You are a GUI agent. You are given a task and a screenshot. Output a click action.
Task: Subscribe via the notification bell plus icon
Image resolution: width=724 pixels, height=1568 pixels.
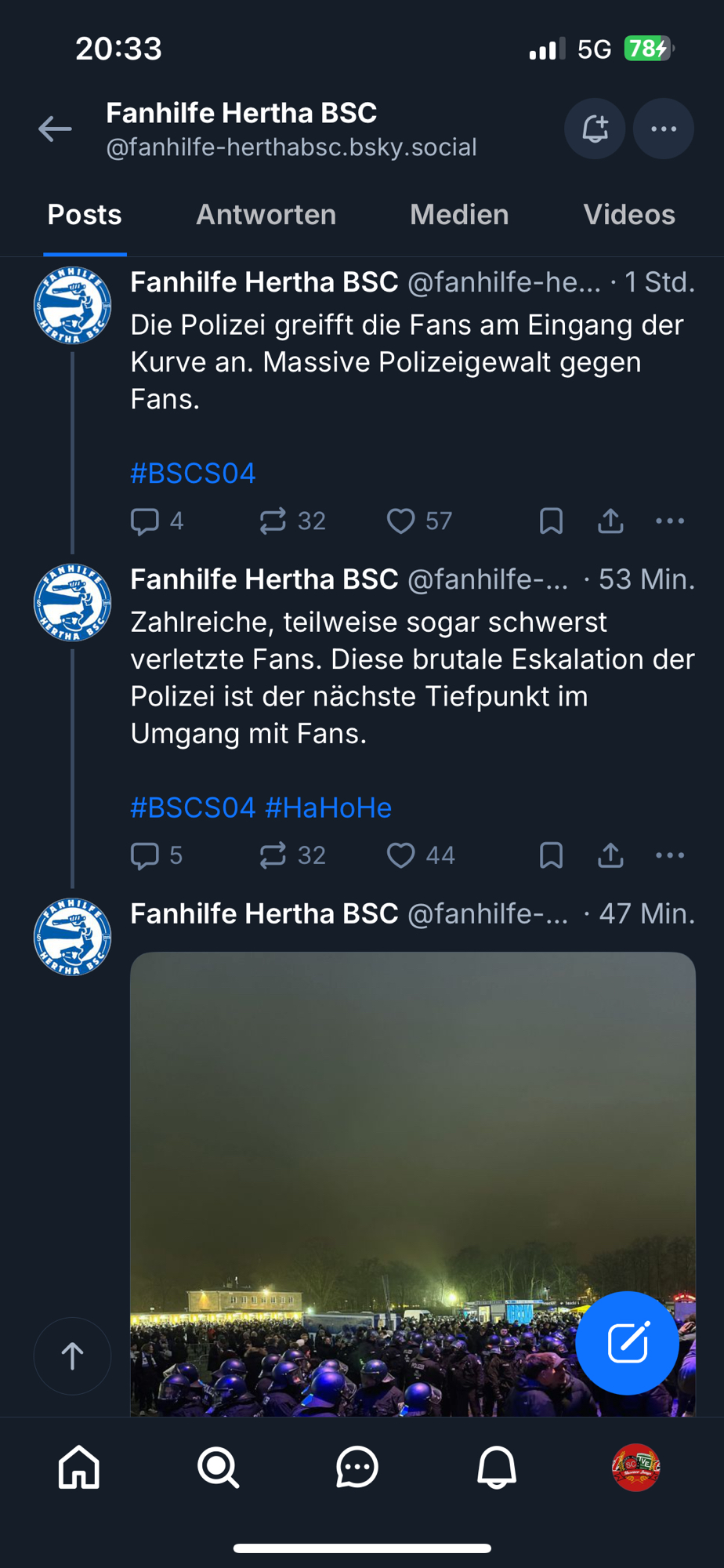pos(595,129)
